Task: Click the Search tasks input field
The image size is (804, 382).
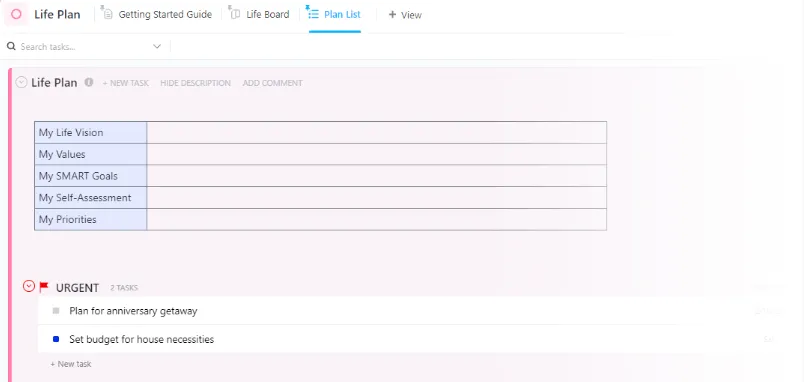Action: tap(85, 47)
